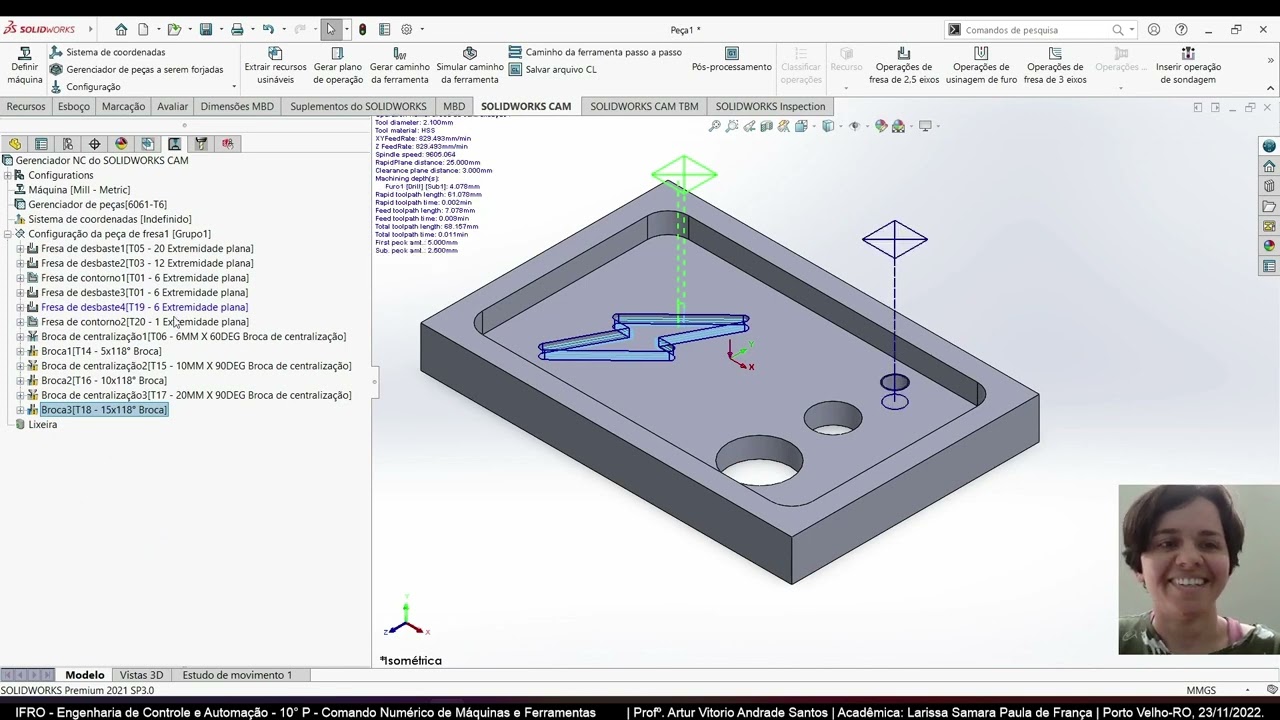Expand Broca3 T18 operation node
This screenshot has height=720, width=1280.
pos(20,410)
